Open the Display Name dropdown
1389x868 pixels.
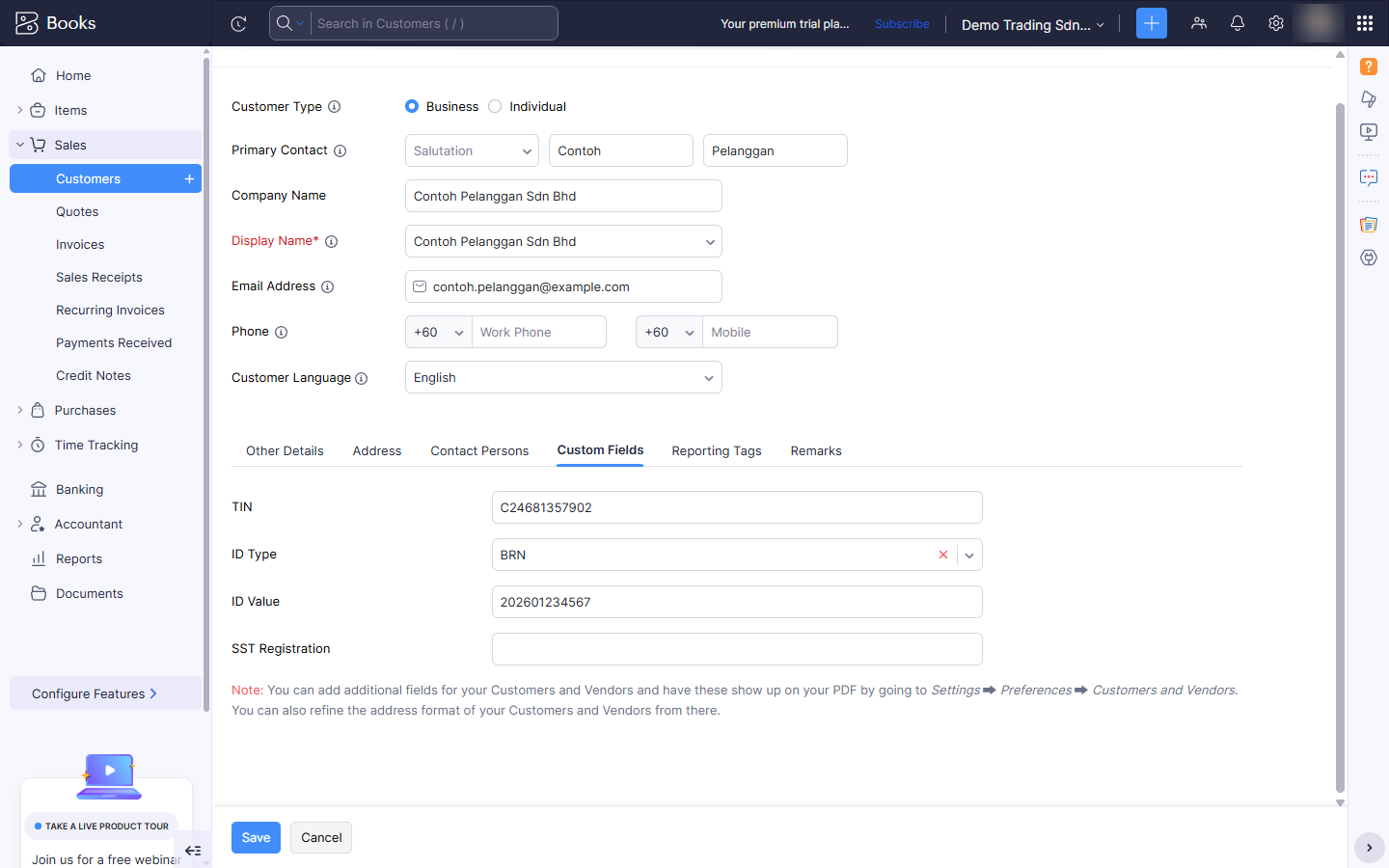click(563, 241)
